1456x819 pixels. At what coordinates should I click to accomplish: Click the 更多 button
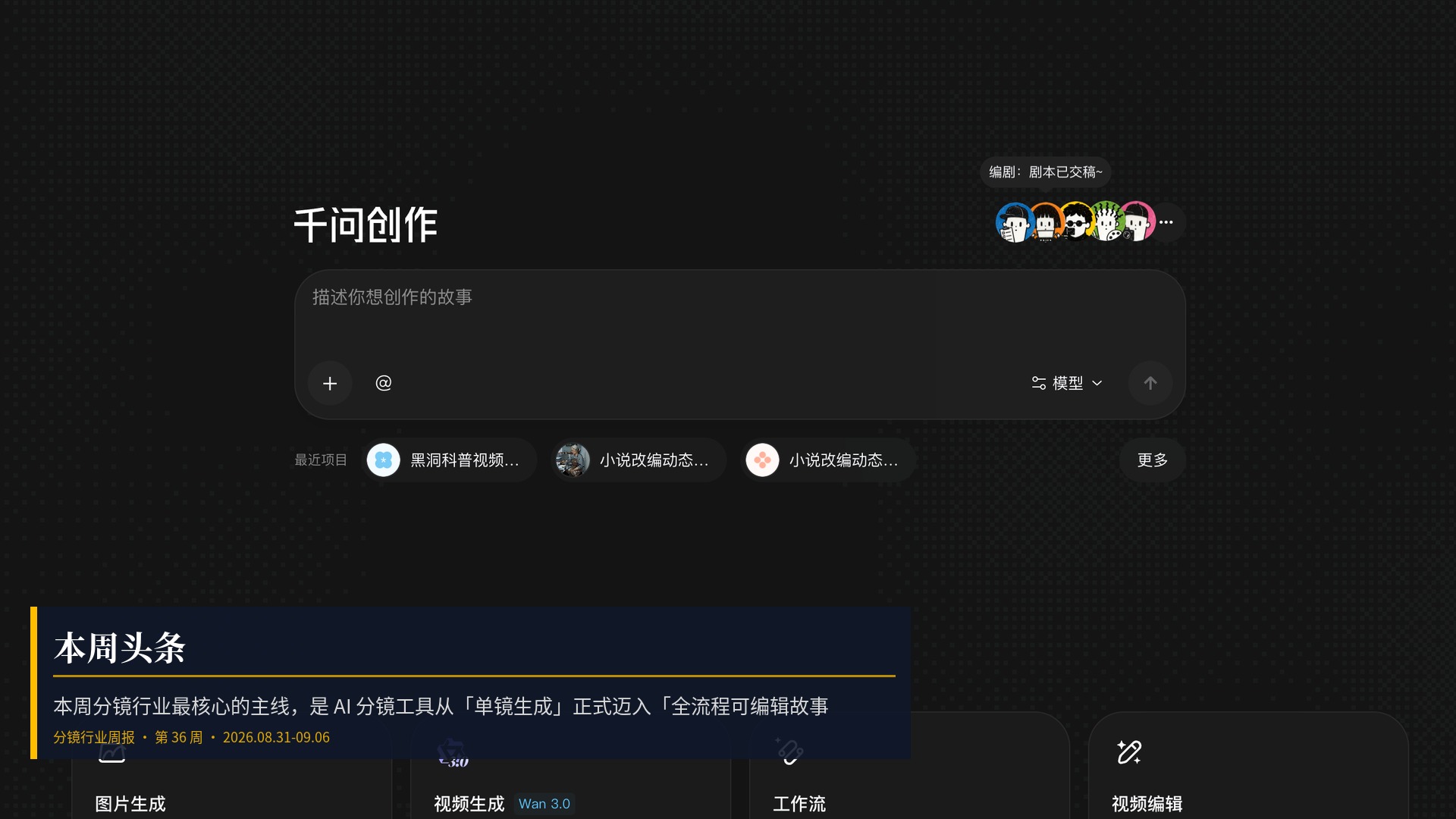click(1153, 460)
